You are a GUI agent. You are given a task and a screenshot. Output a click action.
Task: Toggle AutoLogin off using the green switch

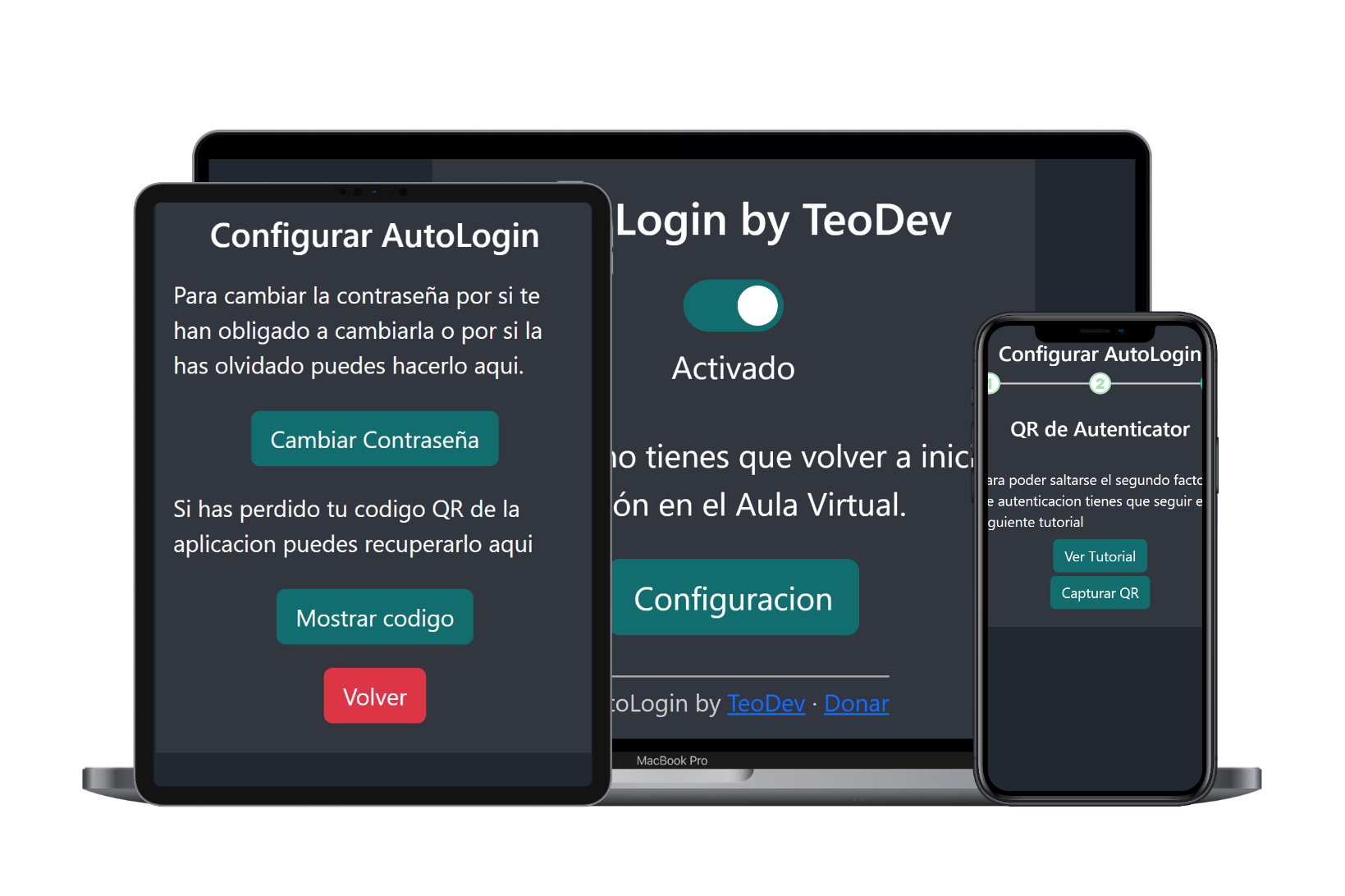point(733,305)
